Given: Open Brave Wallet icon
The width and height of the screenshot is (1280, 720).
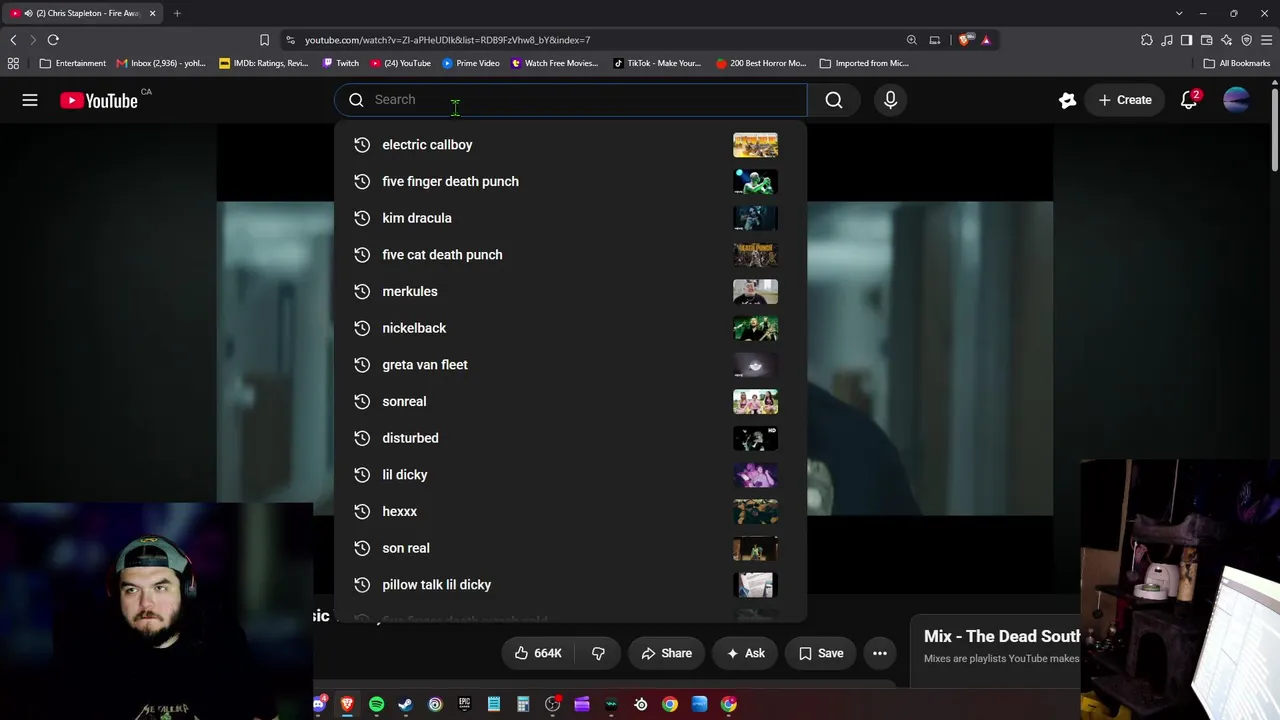Looking at the screenshot, I should (1206, 40).
